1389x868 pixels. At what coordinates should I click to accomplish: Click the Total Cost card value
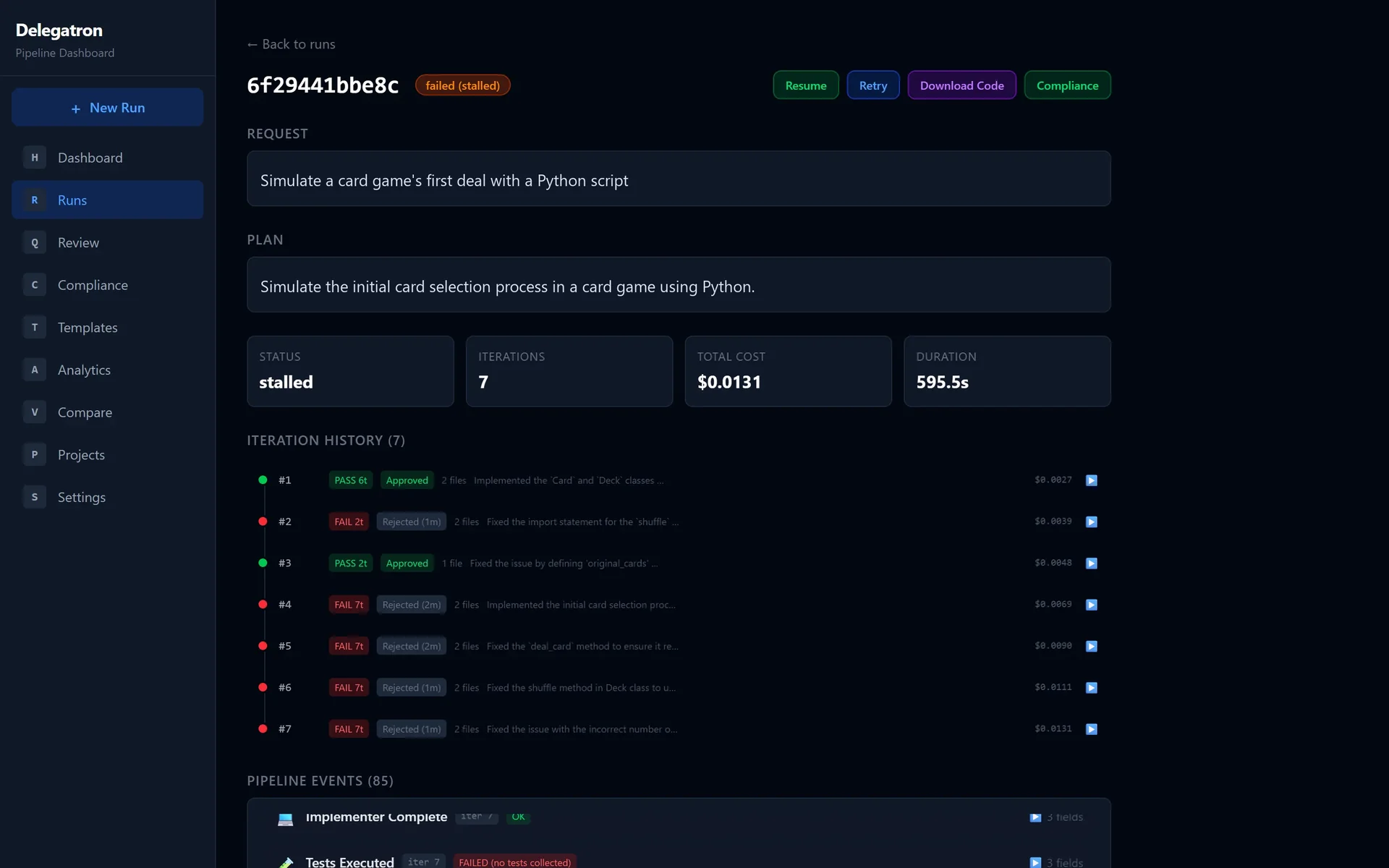click(729, 382)
